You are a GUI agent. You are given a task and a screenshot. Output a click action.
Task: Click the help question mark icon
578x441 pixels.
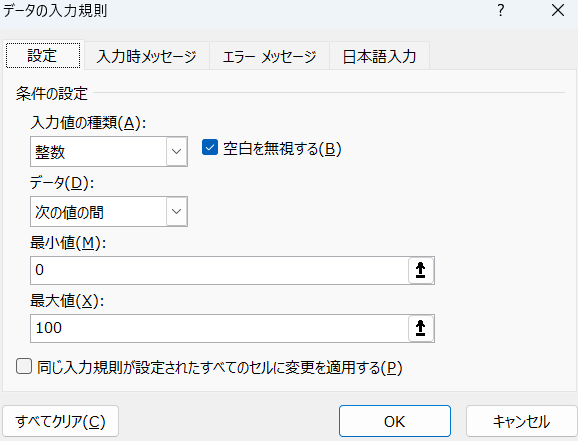pos(500,11)
